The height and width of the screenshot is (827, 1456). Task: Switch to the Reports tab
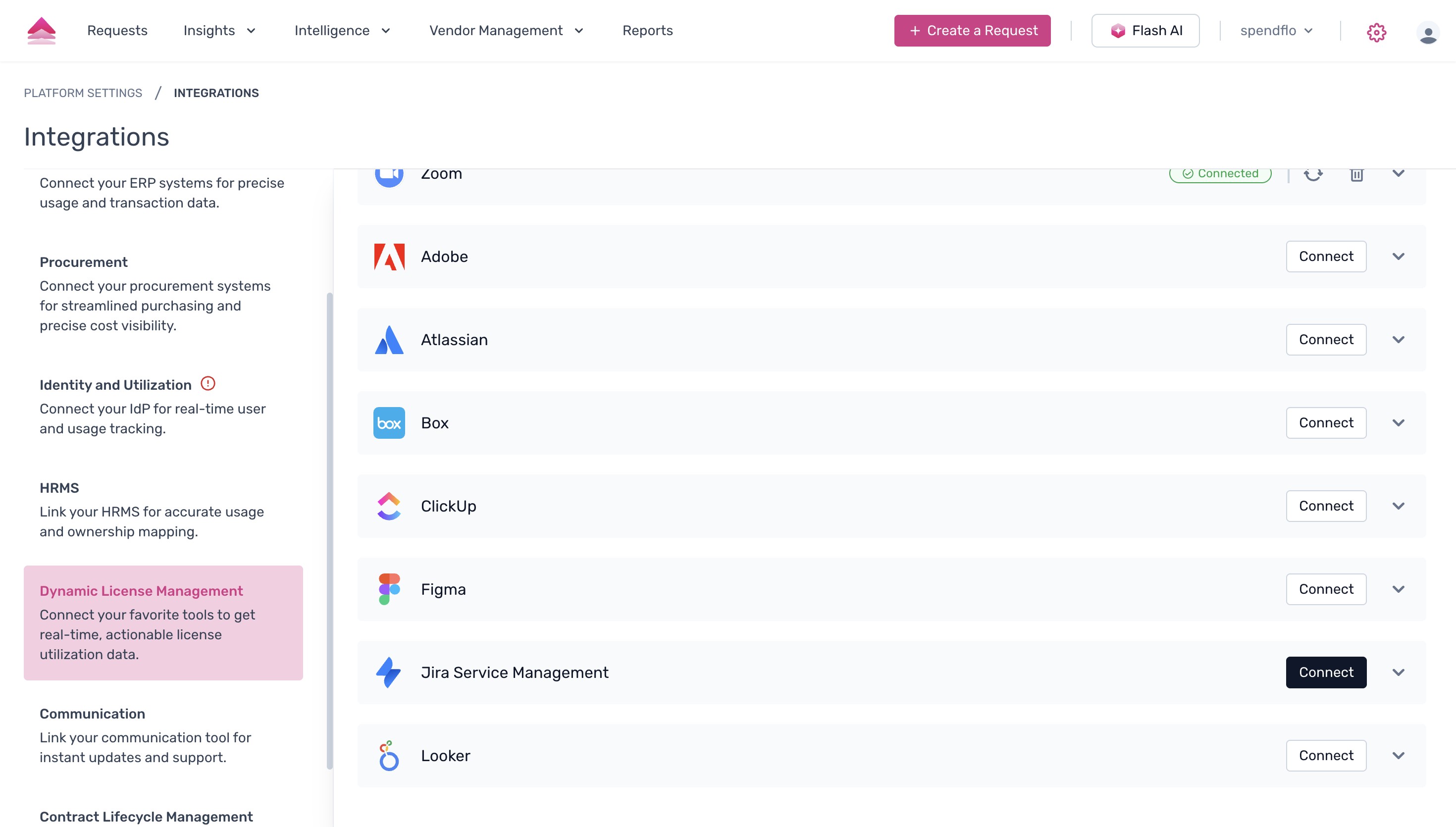click(648, 31)
